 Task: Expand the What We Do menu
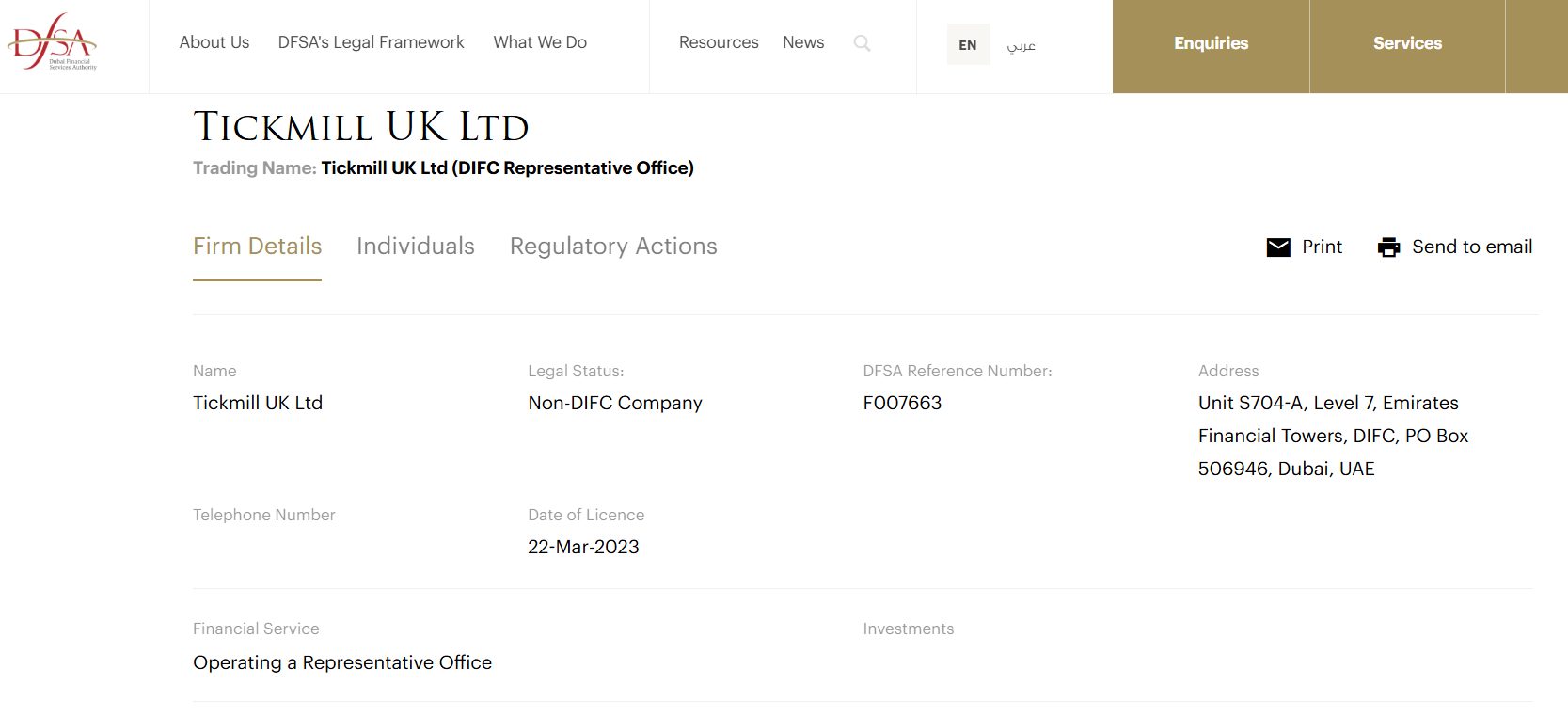[540, 42]
